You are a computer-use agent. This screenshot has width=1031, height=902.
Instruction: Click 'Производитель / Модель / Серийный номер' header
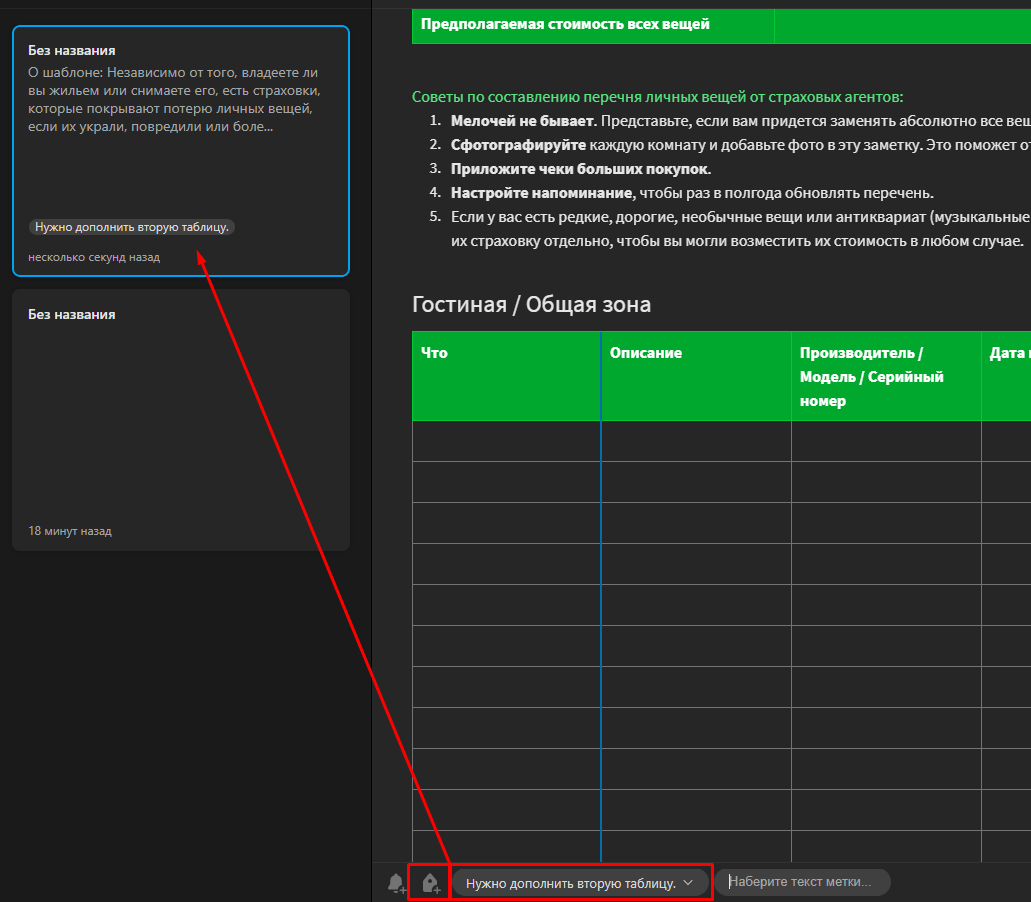885,377
